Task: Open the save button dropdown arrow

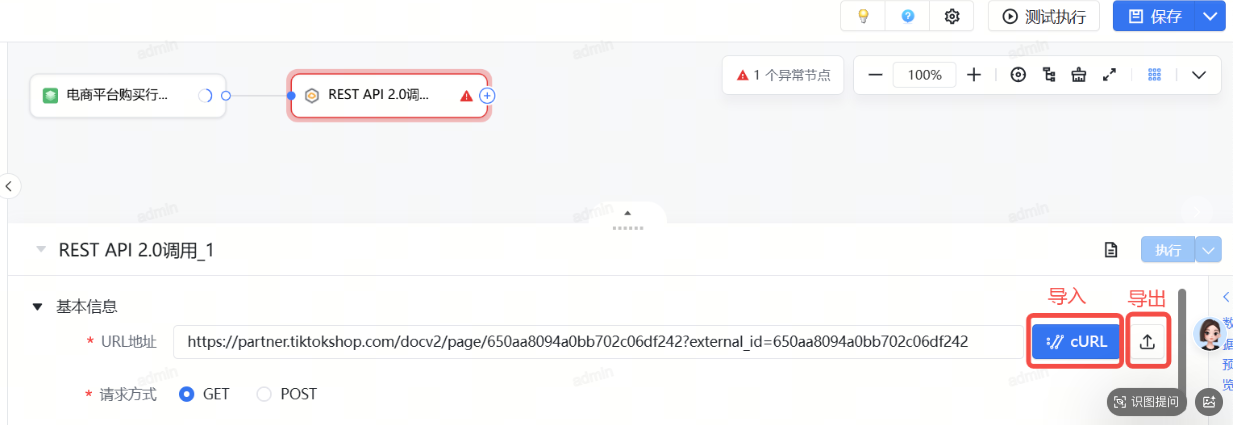Action: (x=1210, y=16)
